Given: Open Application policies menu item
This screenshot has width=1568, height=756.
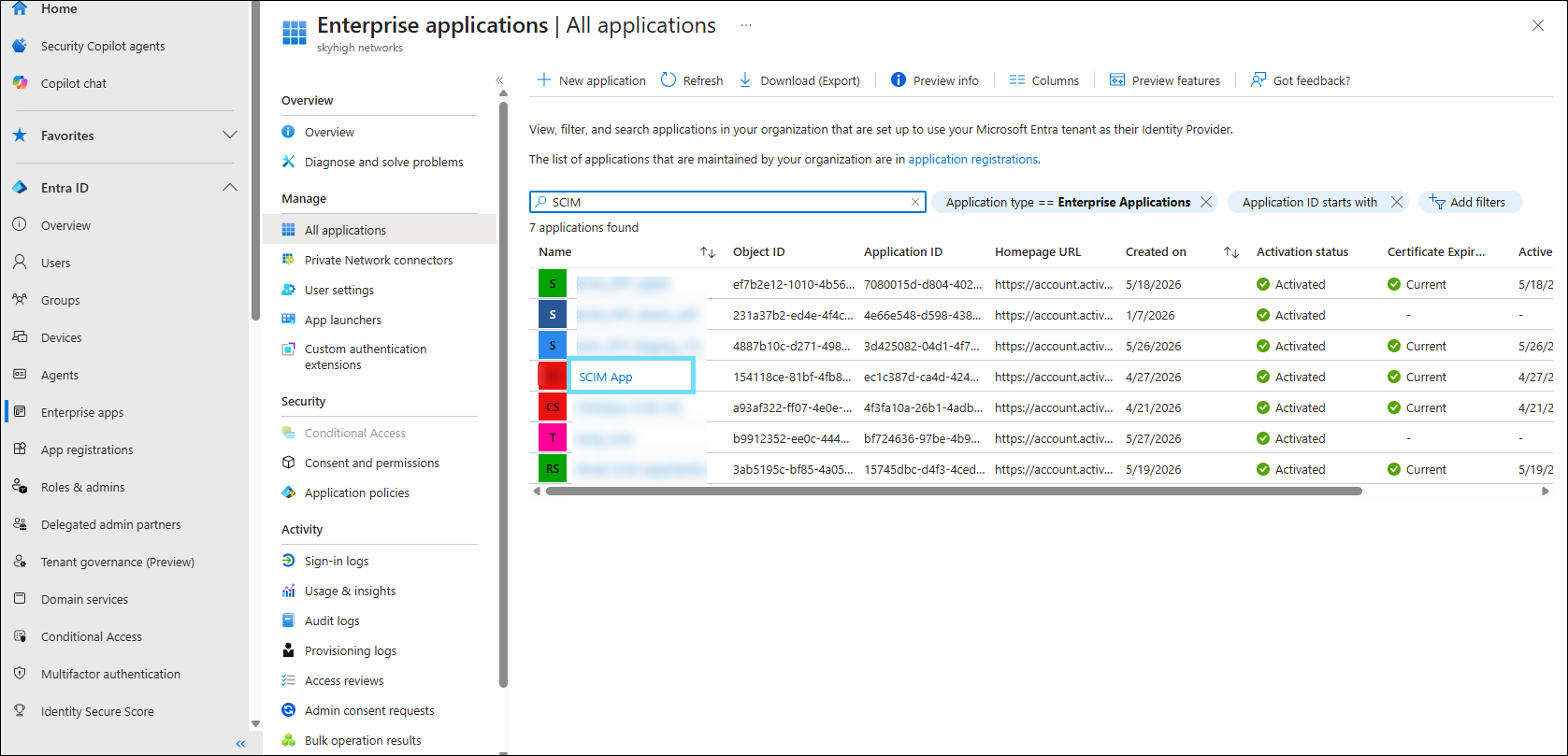Looking at the screenshot, I should pos(357,492).
